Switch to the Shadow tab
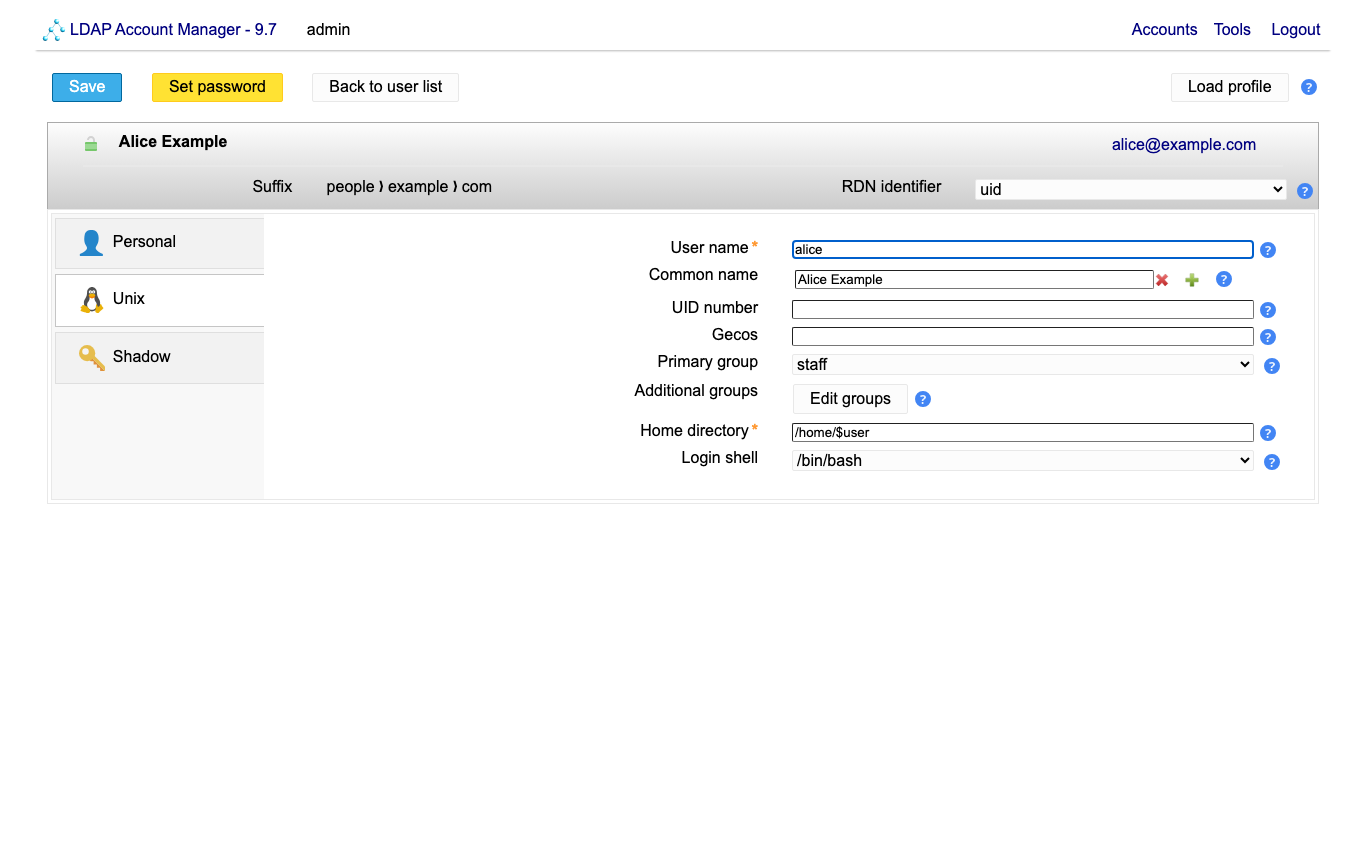1366x860 pixels. (159, 358)
